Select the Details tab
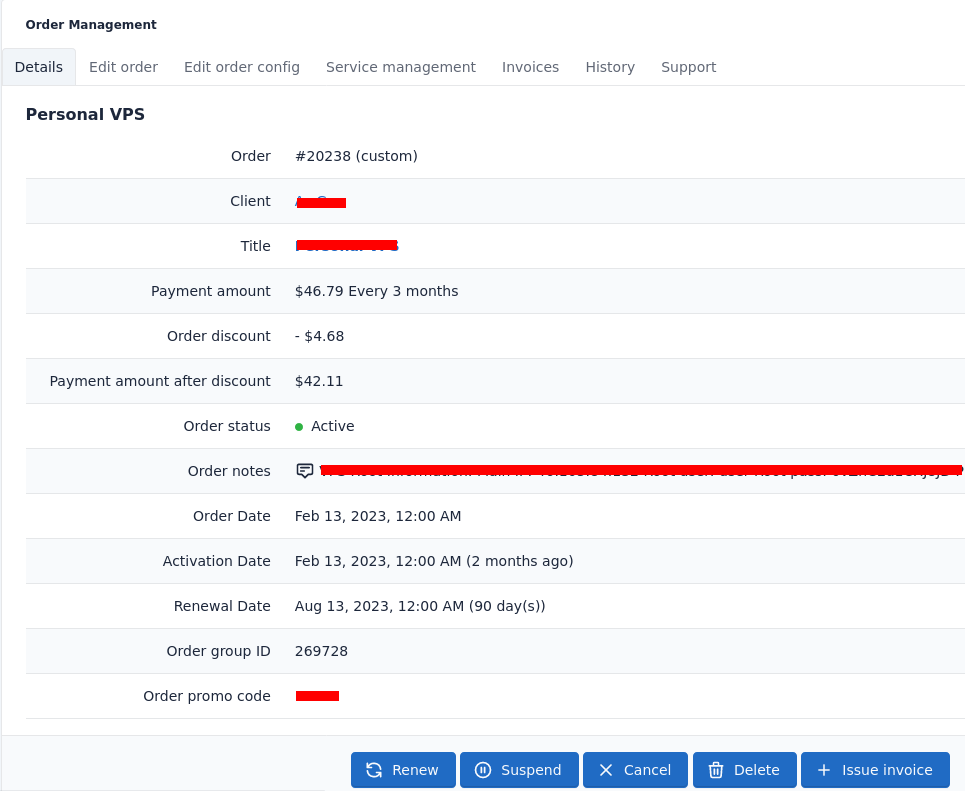The height and width of the screenshot is (791, 965). point(38,67)
